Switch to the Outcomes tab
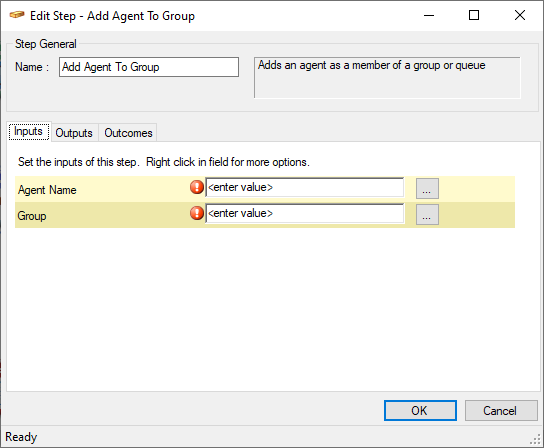This screenshot has width=544, height=448. [x=128, y=133]
